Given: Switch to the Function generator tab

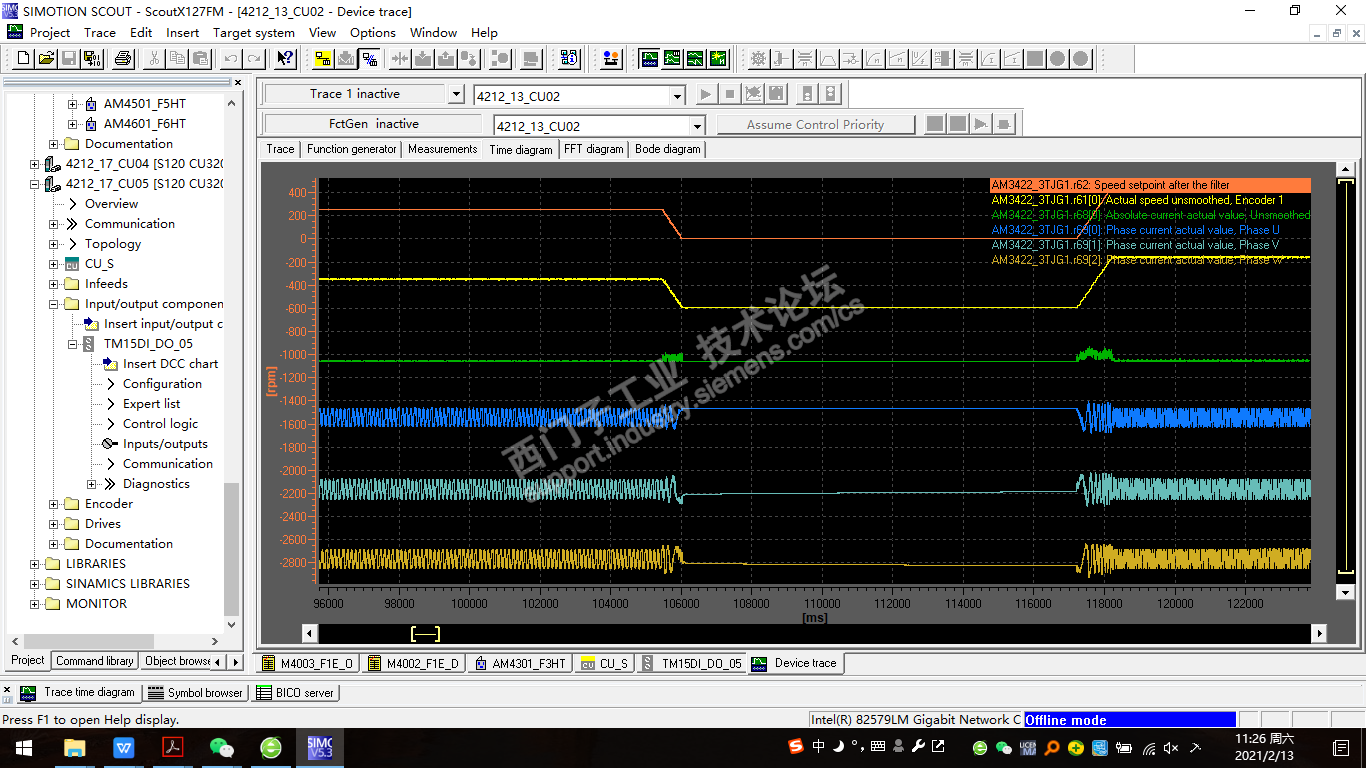Looking at the screenshot, I should tap(351, 149).
